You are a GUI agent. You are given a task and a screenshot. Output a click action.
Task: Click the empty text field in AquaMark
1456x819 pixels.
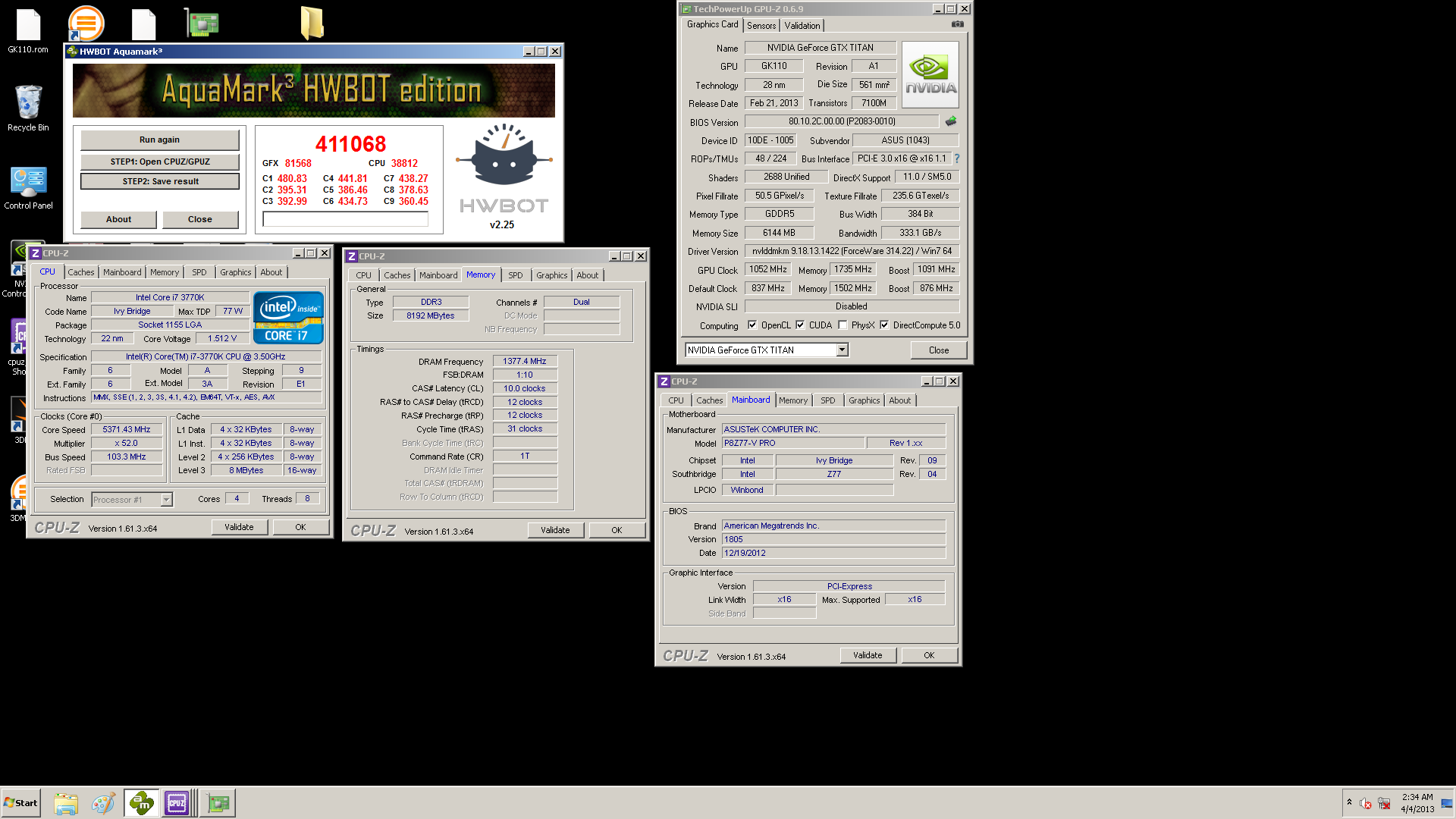click(x=345, y=219)
